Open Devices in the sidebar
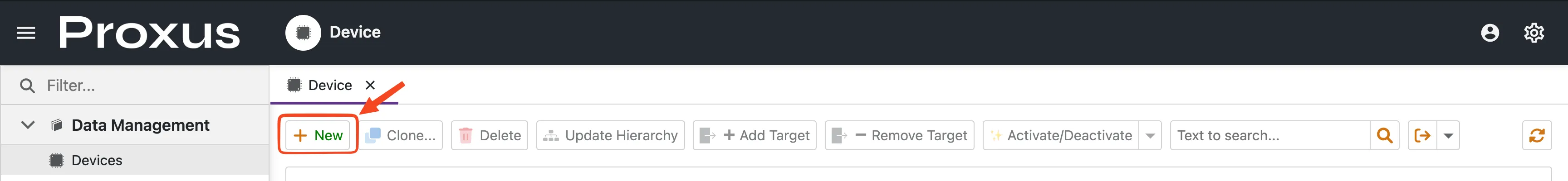Screen dimensions: 1568x181 coord(97,160)
